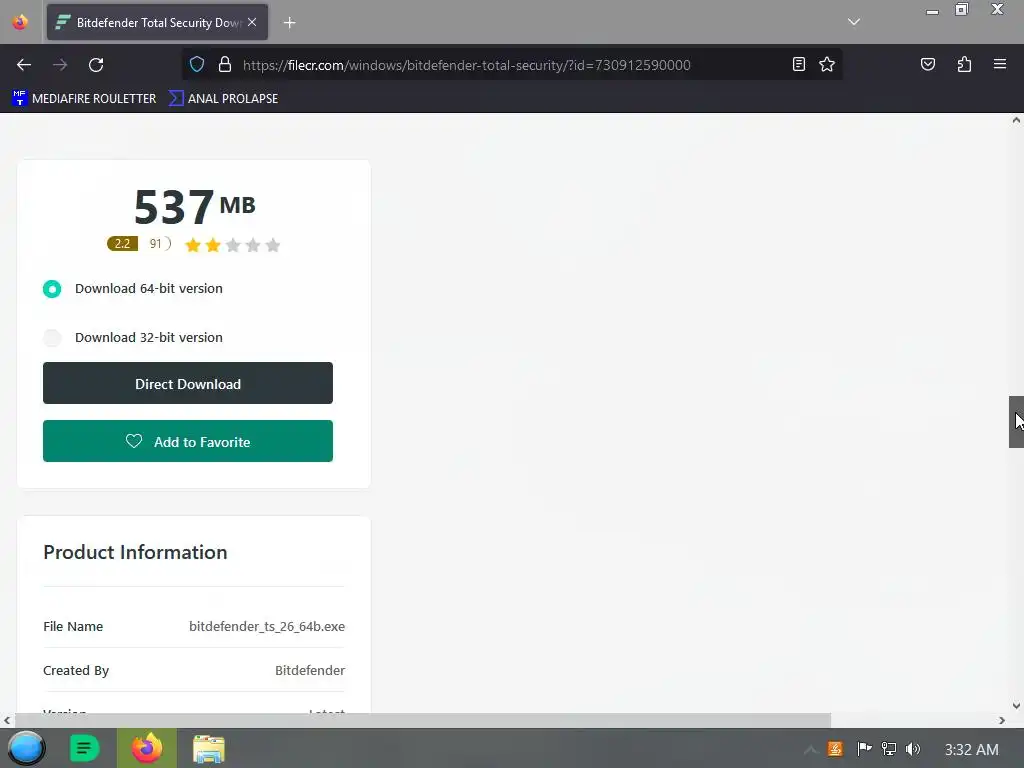Select the Bitdefender Total Security Download tab
Image resolution: width=1024 pixels, height=768 pixels.
[x=157, y=22]
